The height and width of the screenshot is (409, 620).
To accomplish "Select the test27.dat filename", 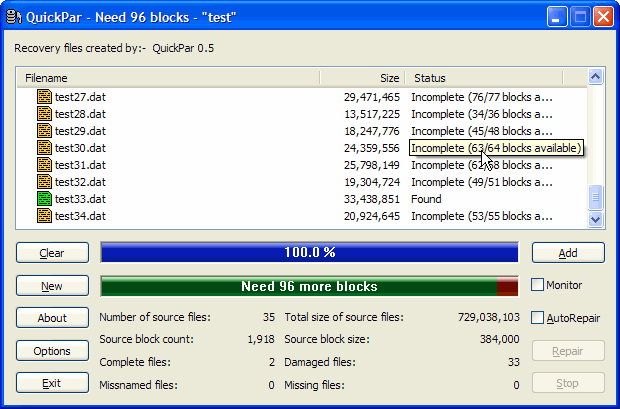I will [x=80, y=97].
